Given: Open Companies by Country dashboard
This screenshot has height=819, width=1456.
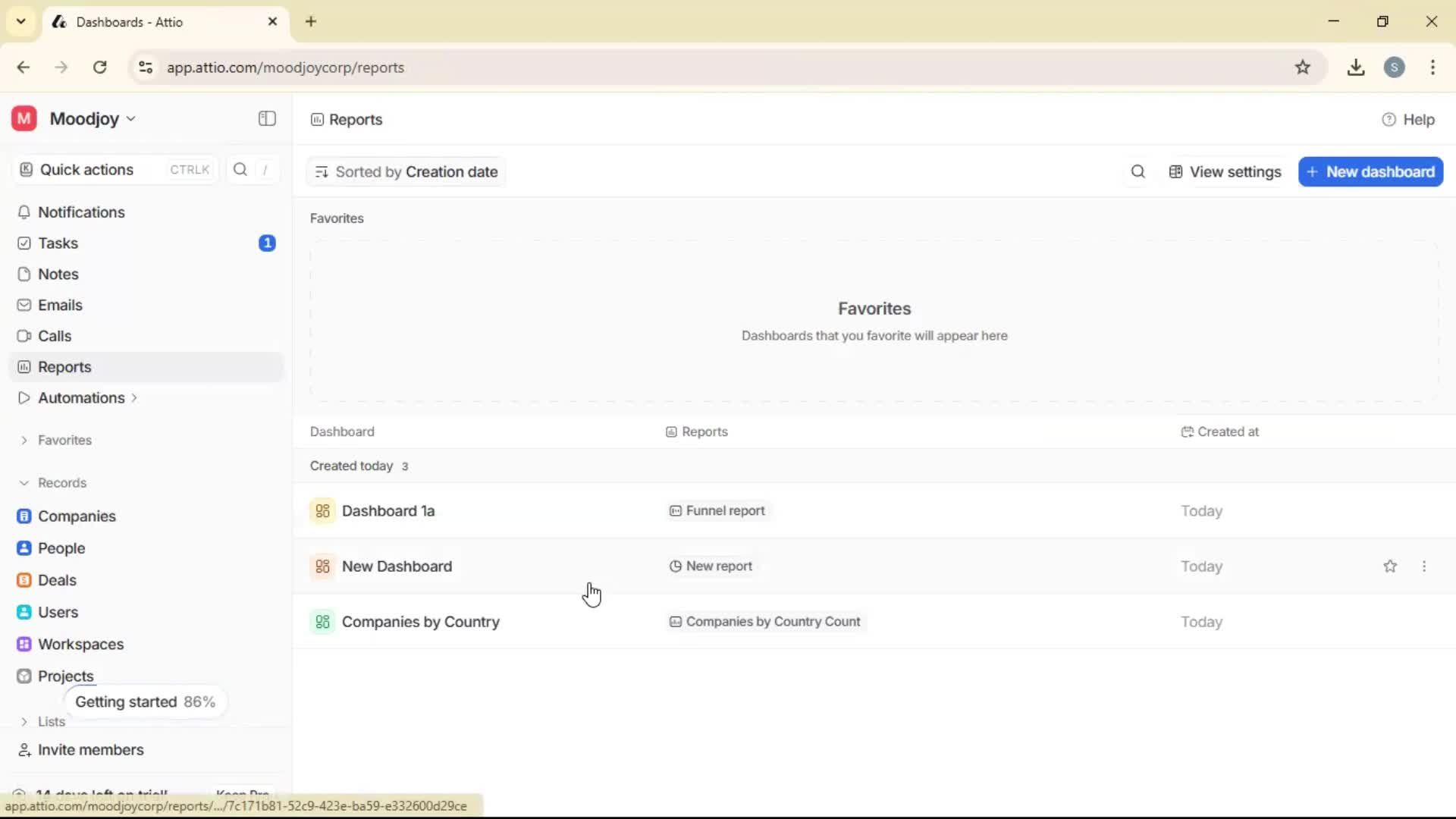Looking at the screenshot, I should point(422,622).
